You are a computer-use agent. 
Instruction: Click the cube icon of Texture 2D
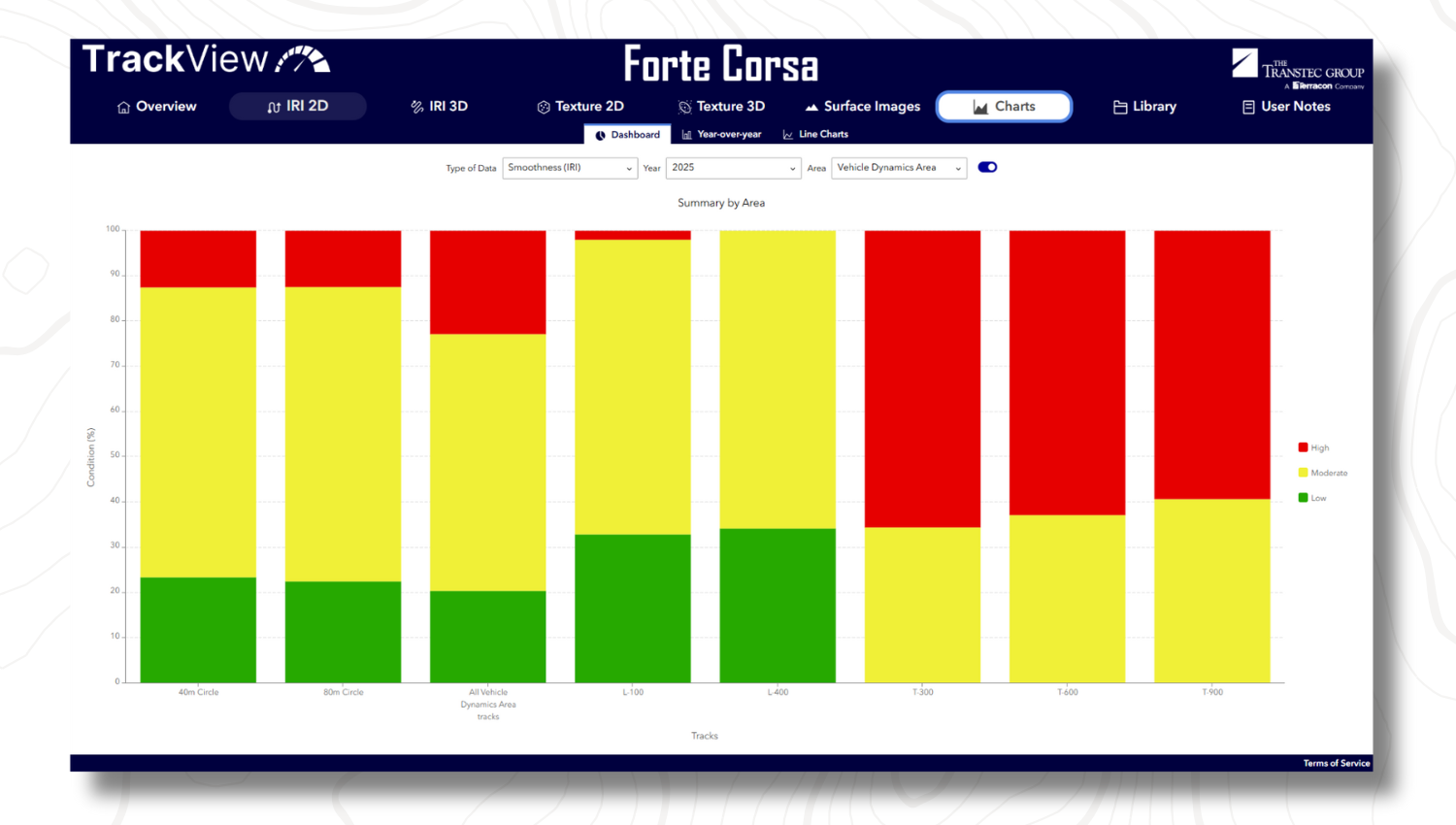tap(544, 107)
